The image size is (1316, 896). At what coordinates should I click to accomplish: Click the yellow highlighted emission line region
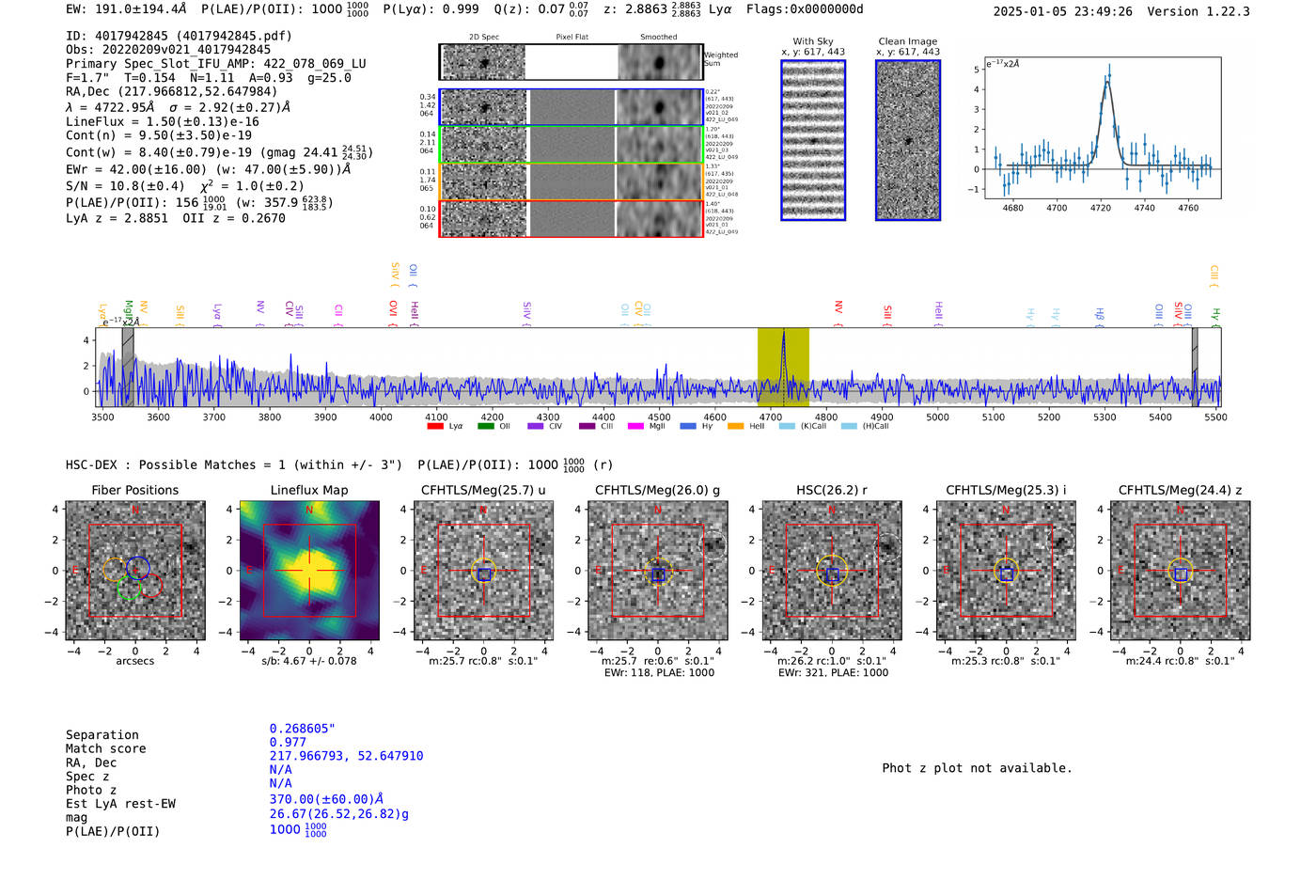click(783, 367)
